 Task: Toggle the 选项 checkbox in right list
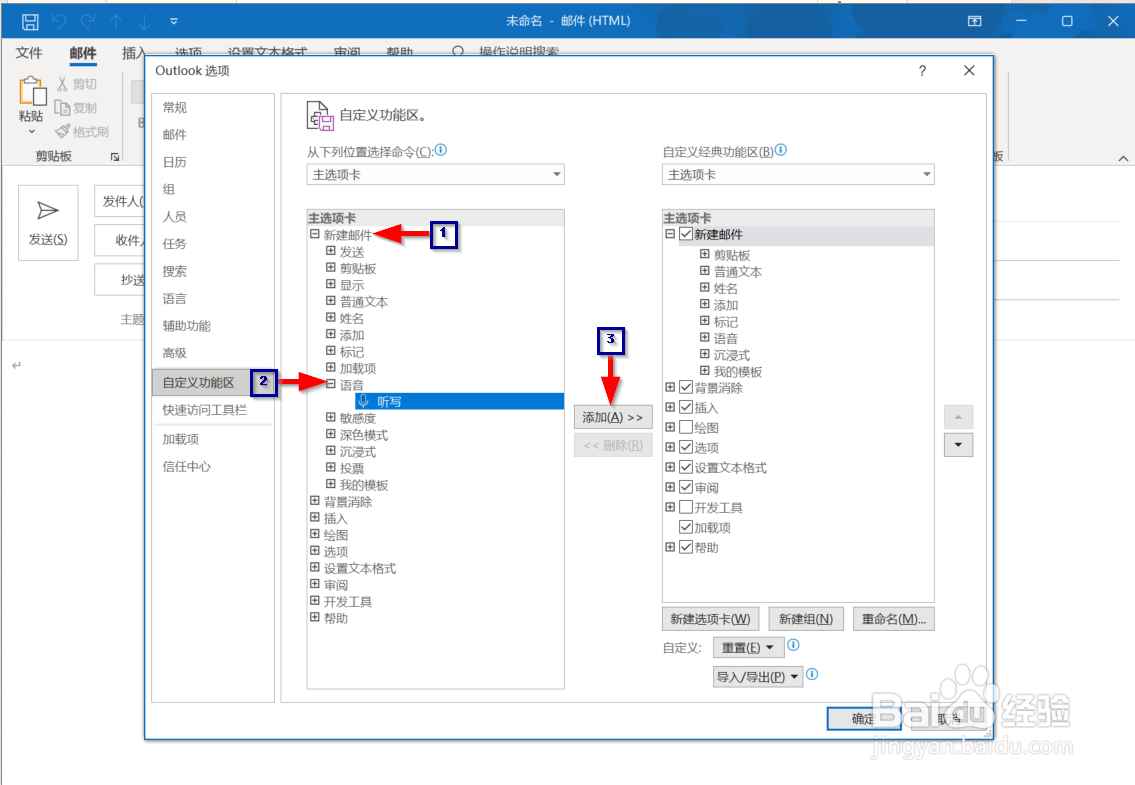(x=686, y=447)
